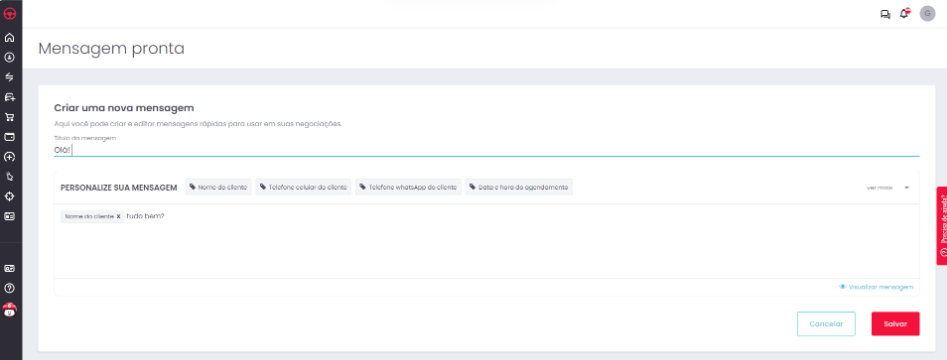Click in the message body text area
947x360 pixels.
point(486,242)
